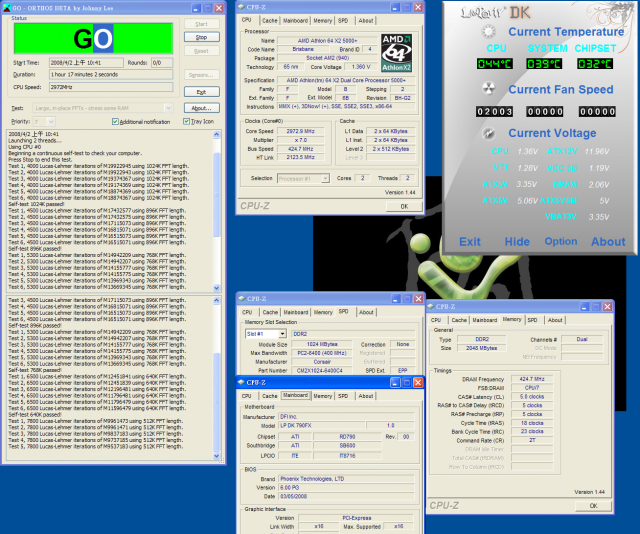Open Processor selection dropdown in CPU-Z

click(325, 178)
